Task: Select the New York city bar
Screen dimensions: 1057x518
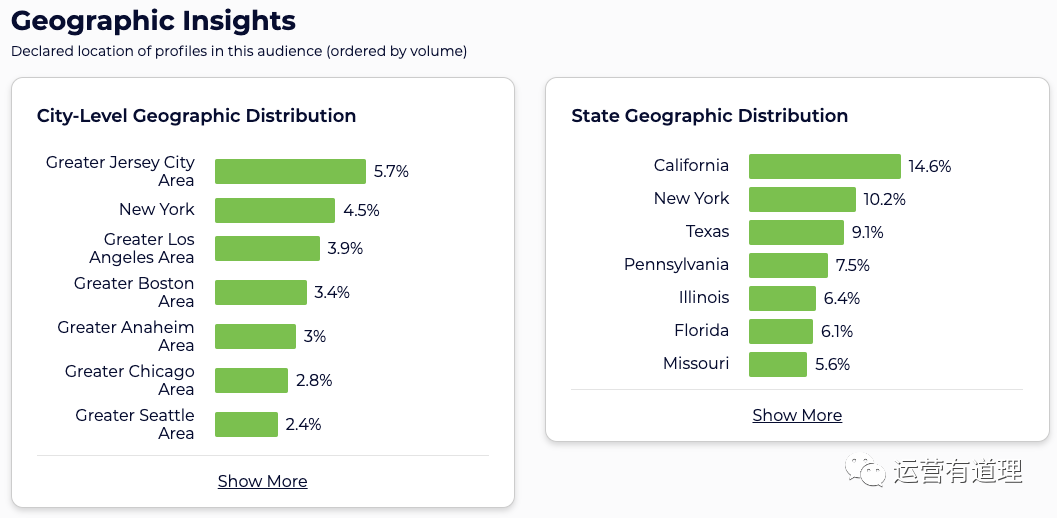Action: click(x=275, y=210)
